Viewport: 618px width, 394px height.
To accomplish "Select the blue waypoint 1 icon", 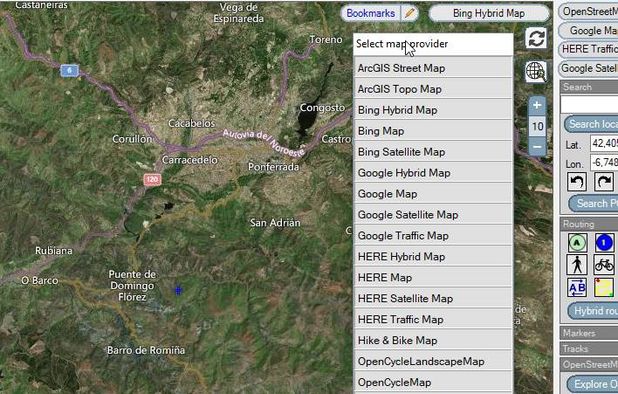I will point(604,243).
